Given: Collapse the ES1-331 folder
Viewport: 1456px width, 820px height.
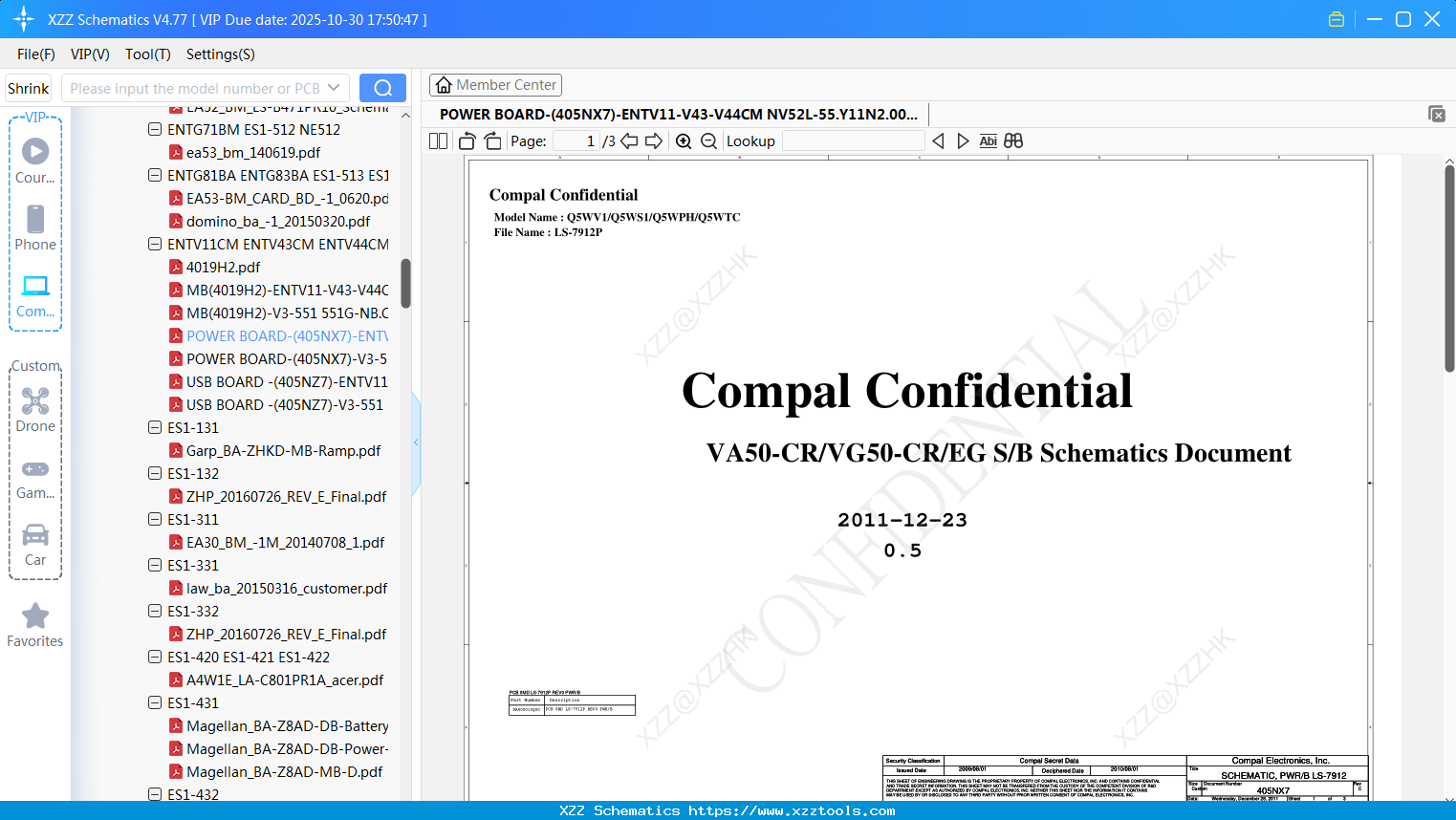Looking at the screenshot, I should [155, 565].
